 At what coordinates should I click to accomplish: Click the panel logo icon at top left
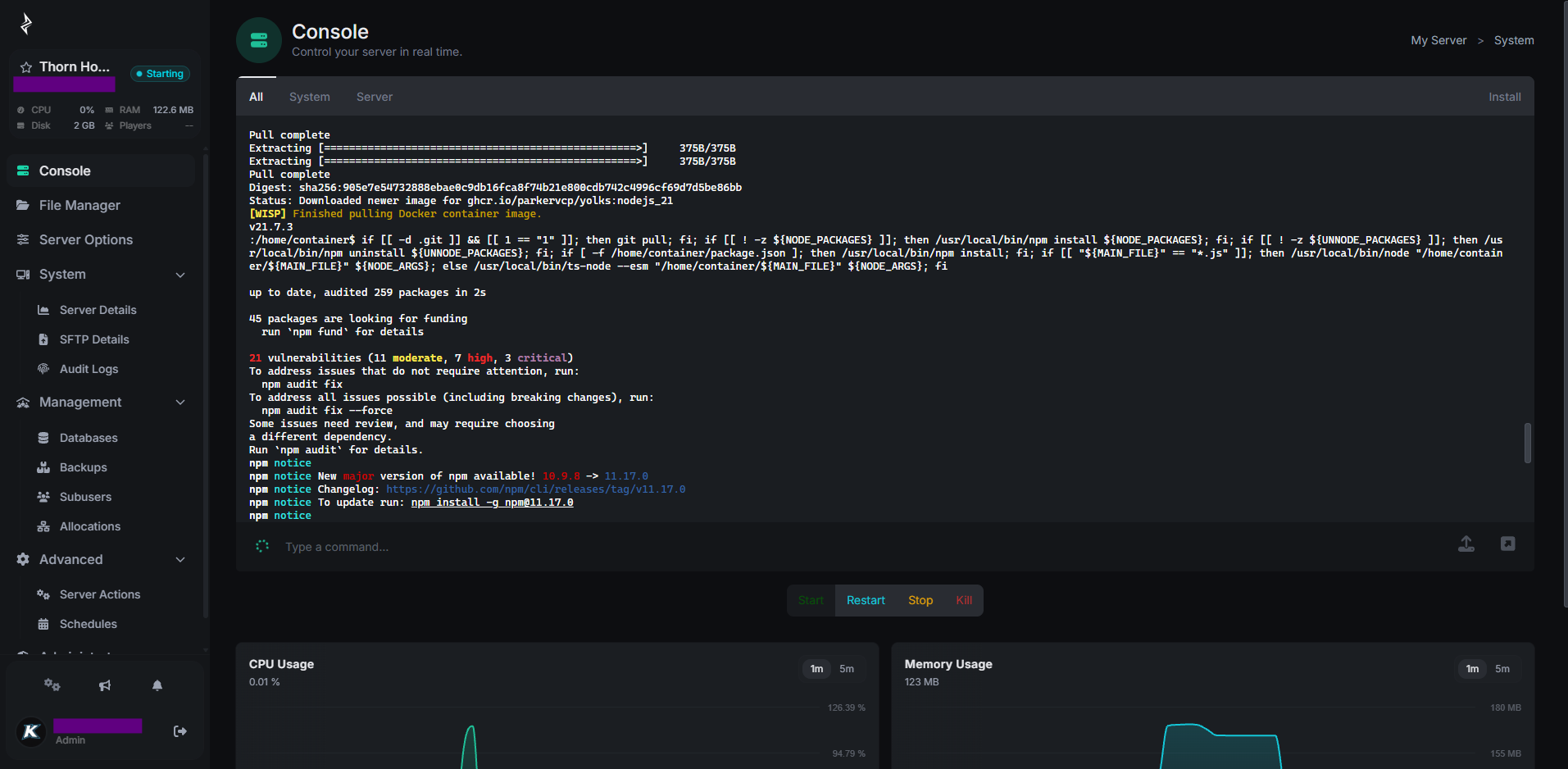click(25, 24)
